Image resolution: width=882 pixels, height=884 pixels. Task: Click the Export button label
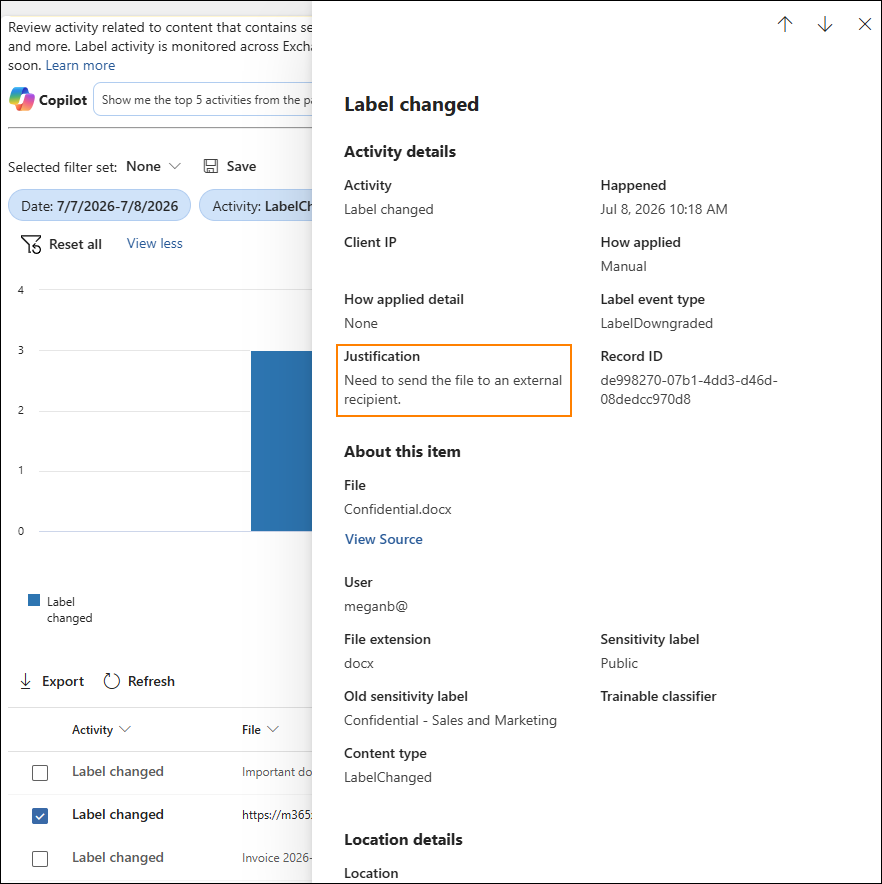[x=63, y=681]
